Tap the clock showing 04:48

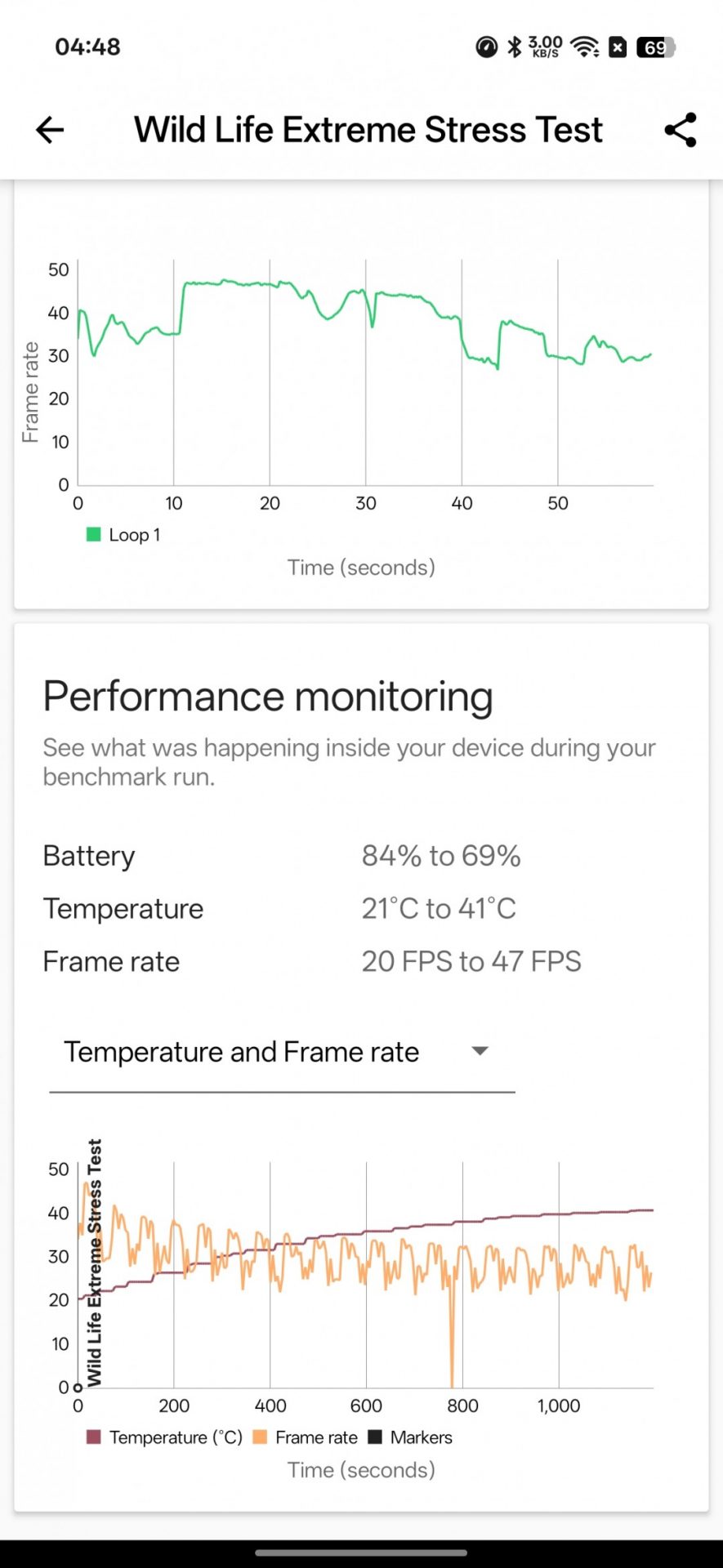coord(87,47)
